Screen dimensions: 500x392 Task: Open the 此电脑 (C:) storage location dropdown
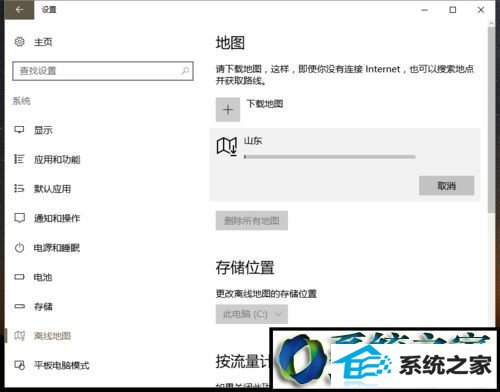252,314
